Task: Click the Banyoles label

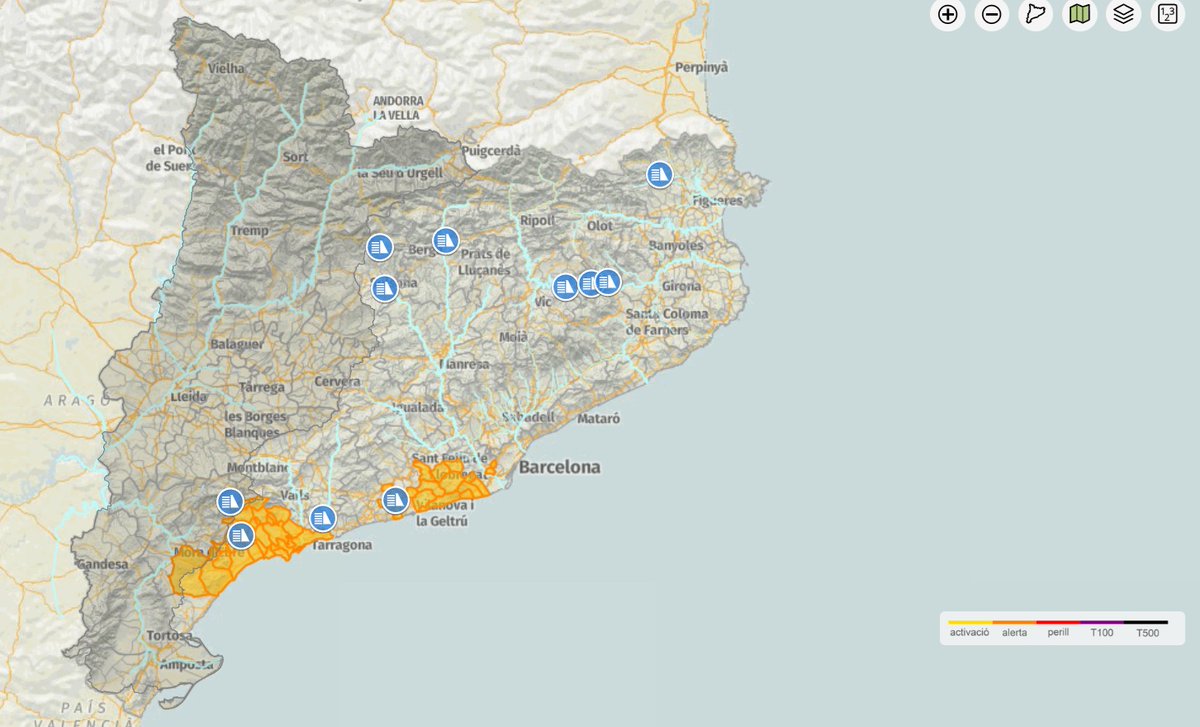Action: tap(676, 246)
